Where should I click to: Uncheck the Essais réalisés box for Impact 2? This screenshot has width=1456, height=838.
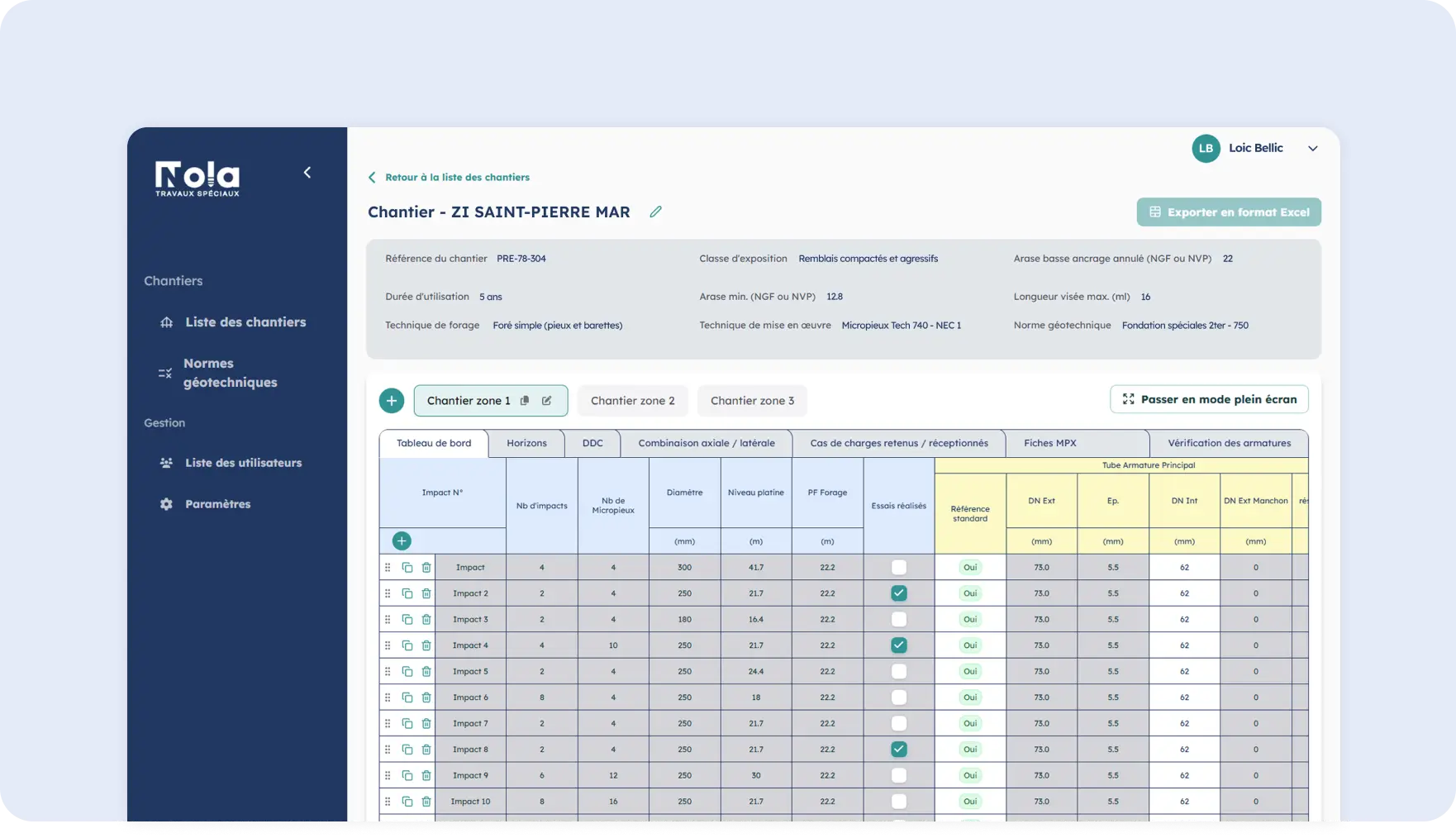coord(899,593)
